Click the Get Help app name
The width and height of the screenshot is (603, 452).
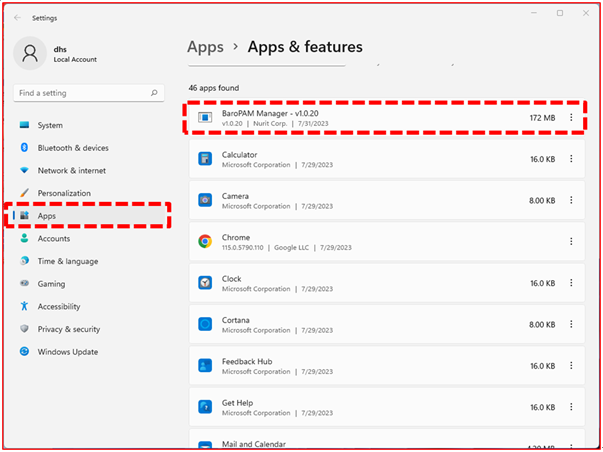click(237, 403)
